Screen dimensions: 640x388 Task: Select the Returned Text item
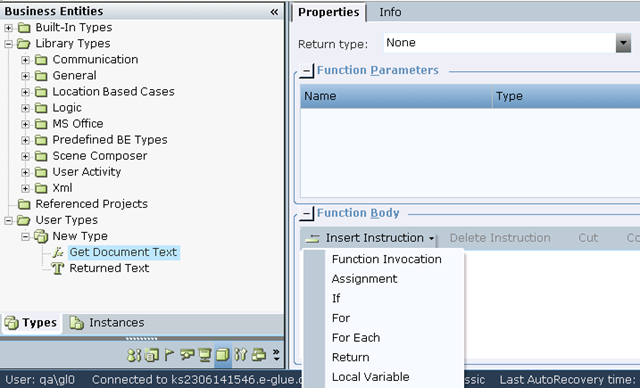tap(109, 268)
